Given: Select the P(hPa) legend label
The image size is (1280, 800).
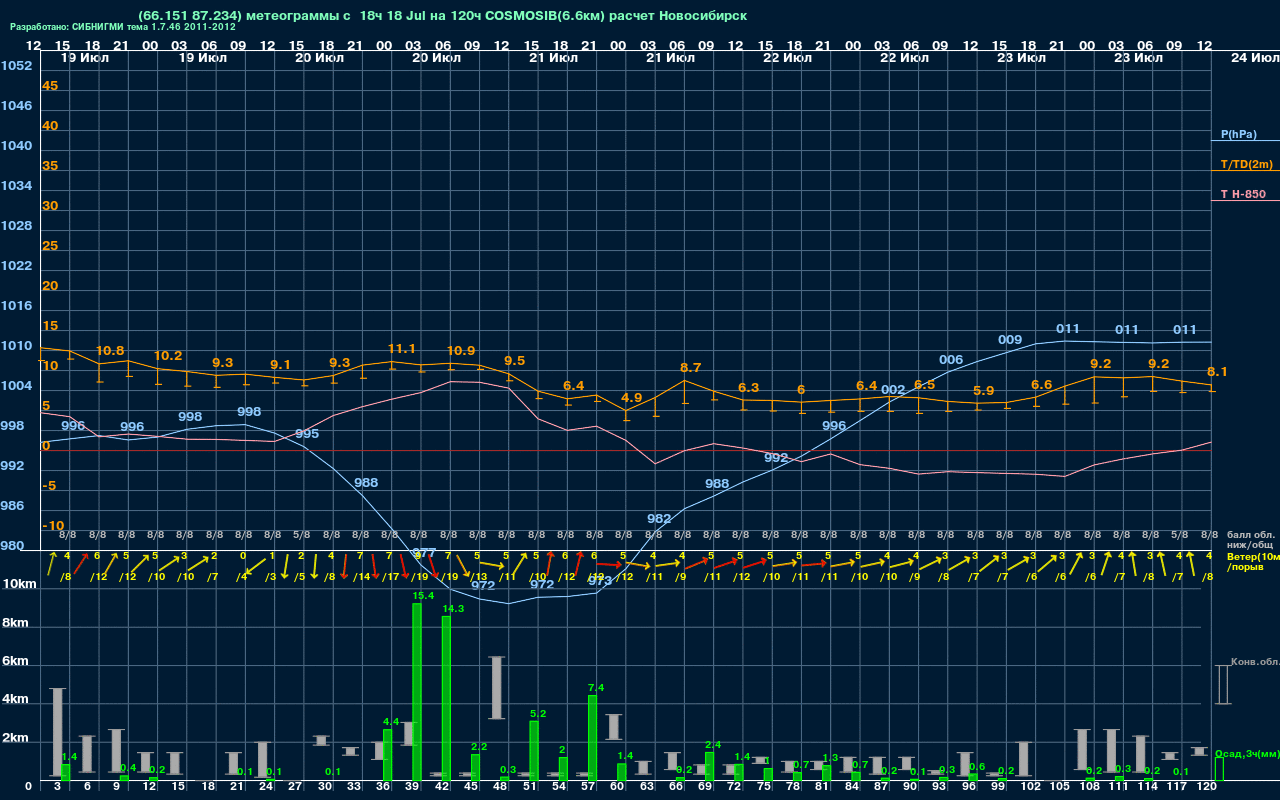Looking at the screenshot, I should click(1239, 134).
